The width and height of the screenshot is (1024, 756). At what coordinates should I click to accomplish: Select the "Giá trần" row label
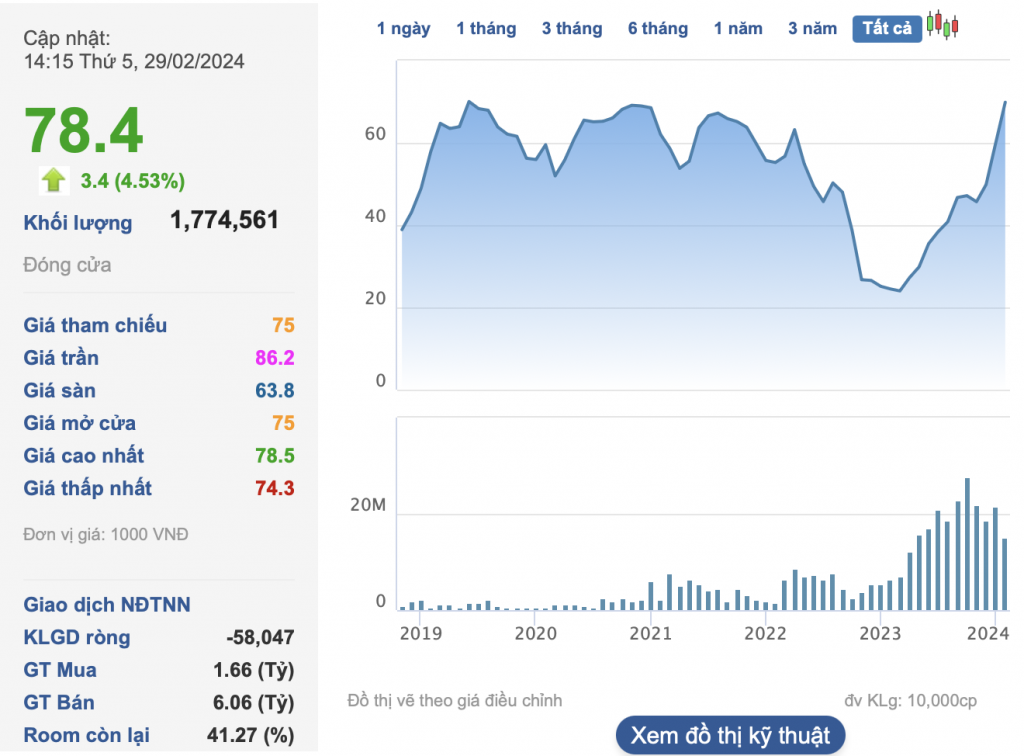point(61,358)
